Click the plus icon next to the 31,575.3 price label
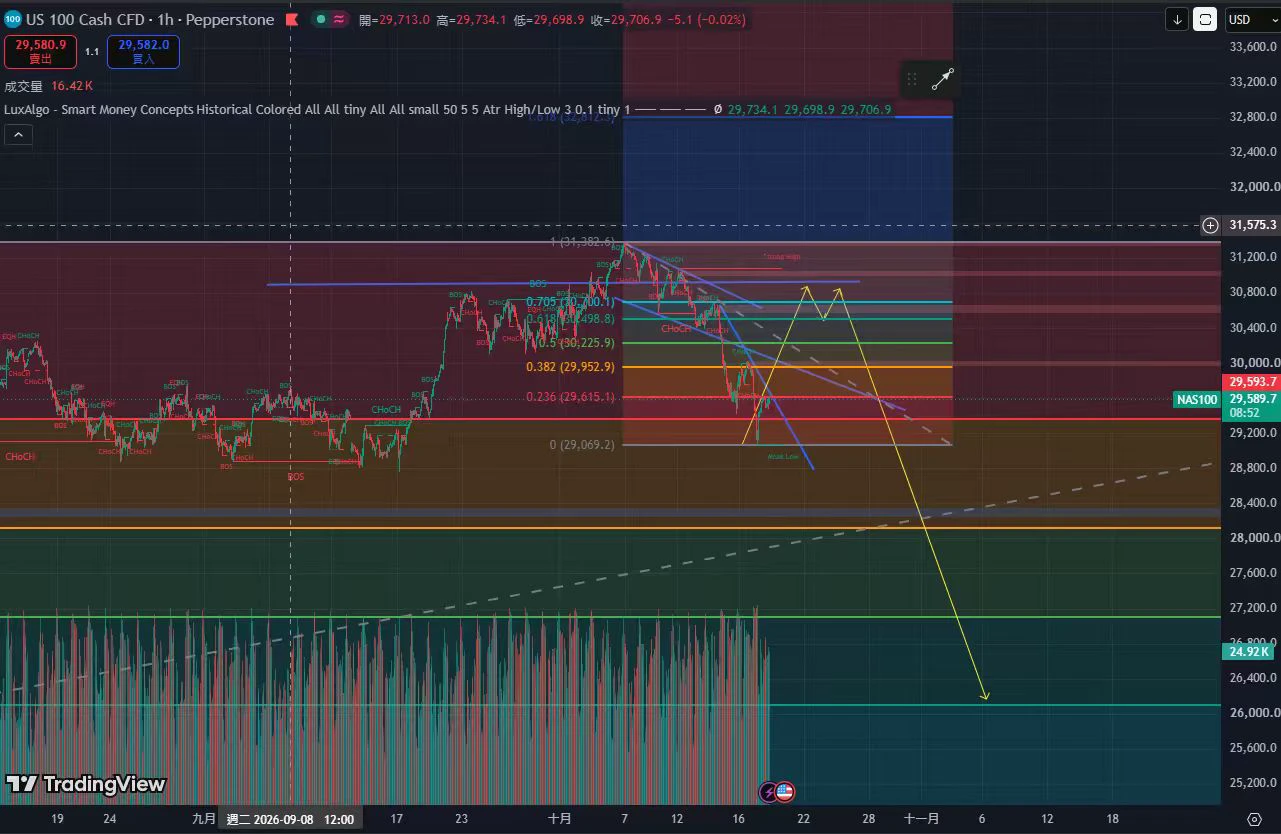The image size is (1281, 834). coord(1210,225)
